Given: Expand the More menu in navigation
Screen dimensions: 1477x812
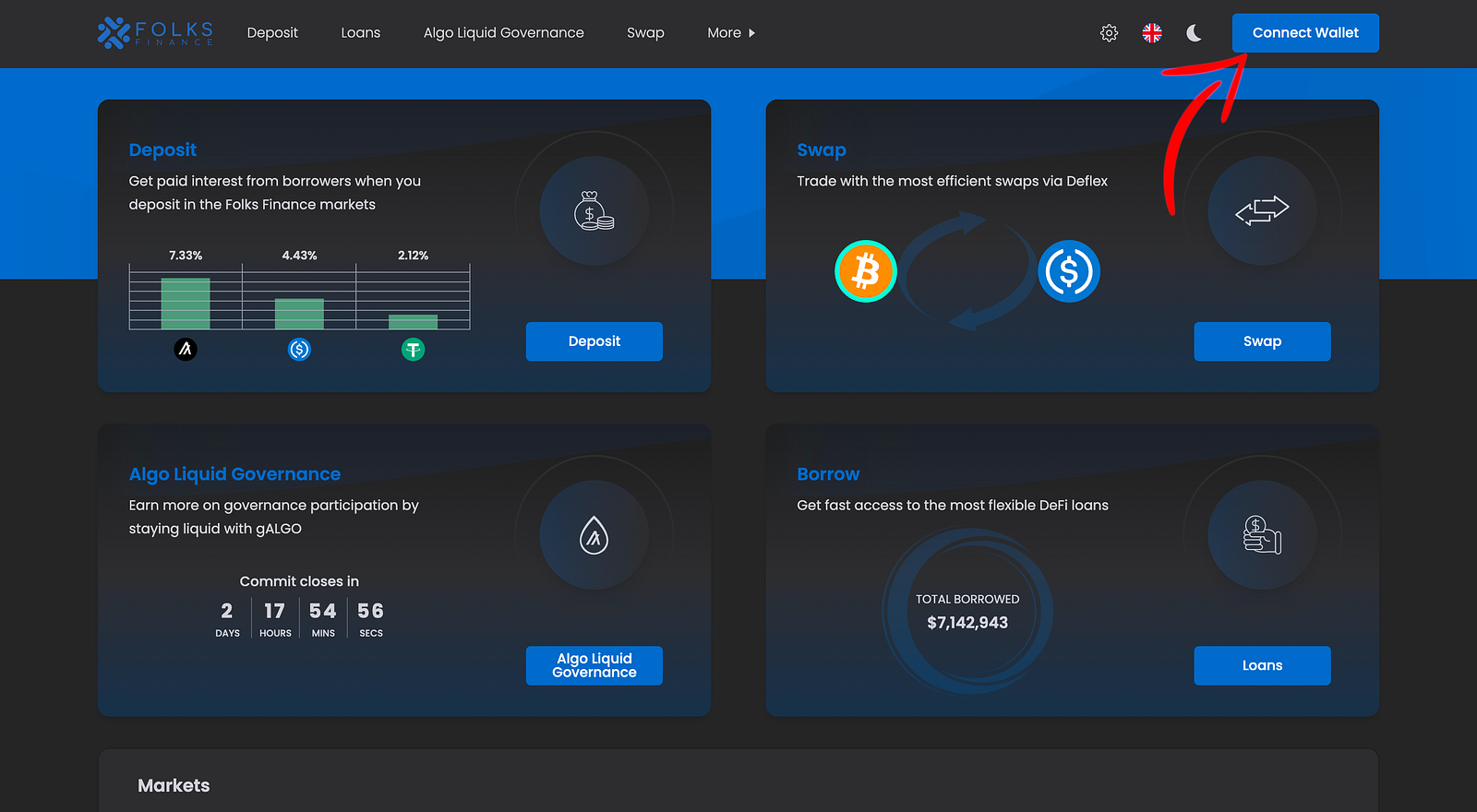Looking at the screenshot, I should coord(730,33).
